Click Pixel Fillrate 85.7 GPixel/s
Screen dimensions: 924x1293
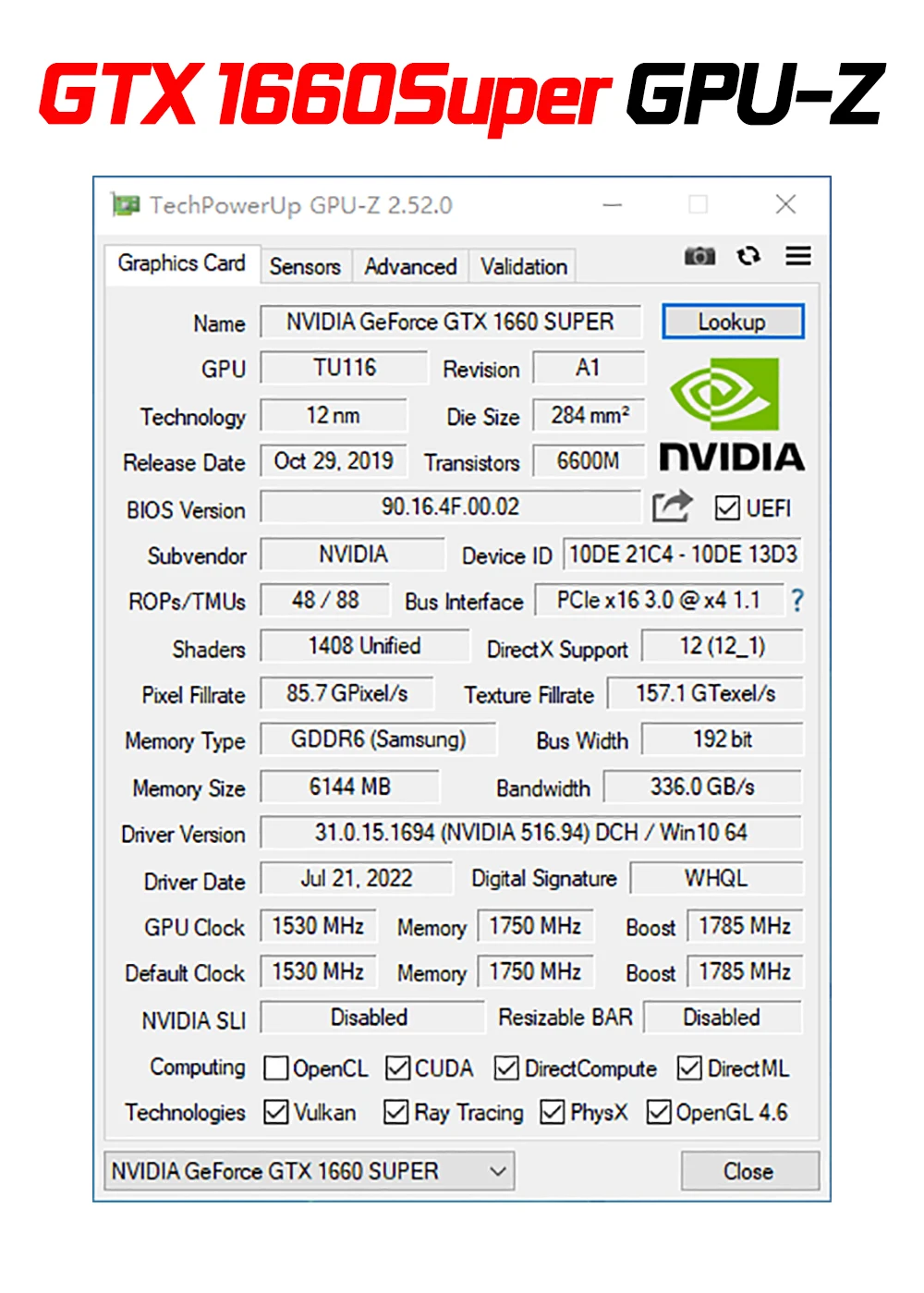pyautogui.click(x=346, y=693)
